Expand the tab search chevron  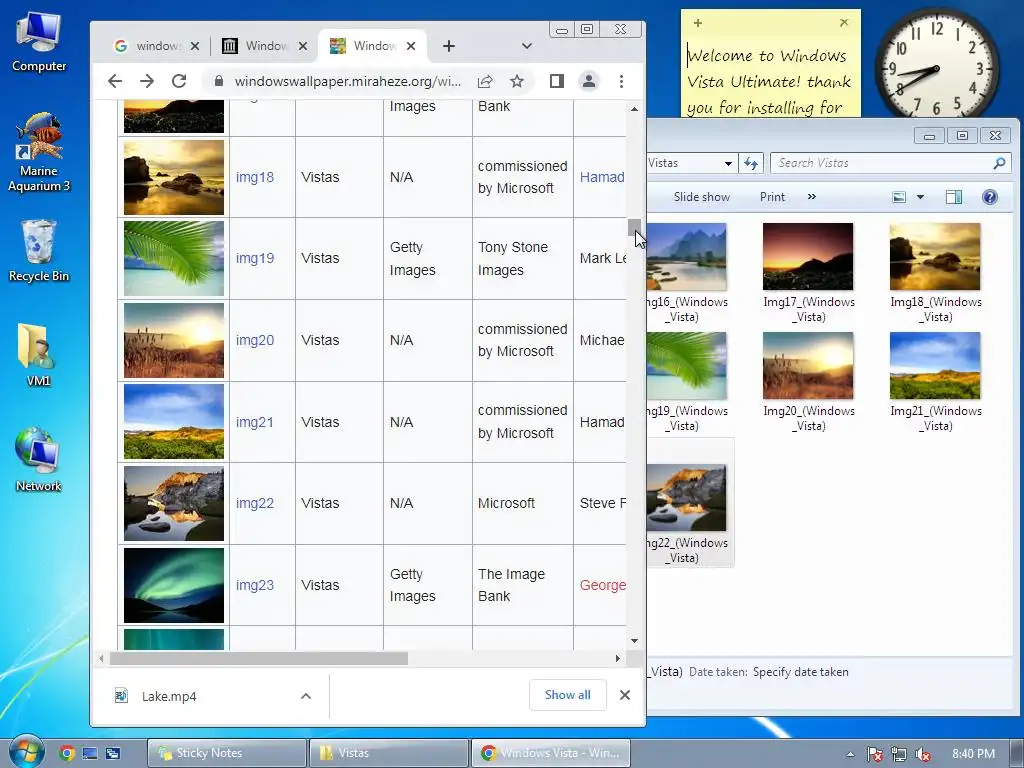526,46
